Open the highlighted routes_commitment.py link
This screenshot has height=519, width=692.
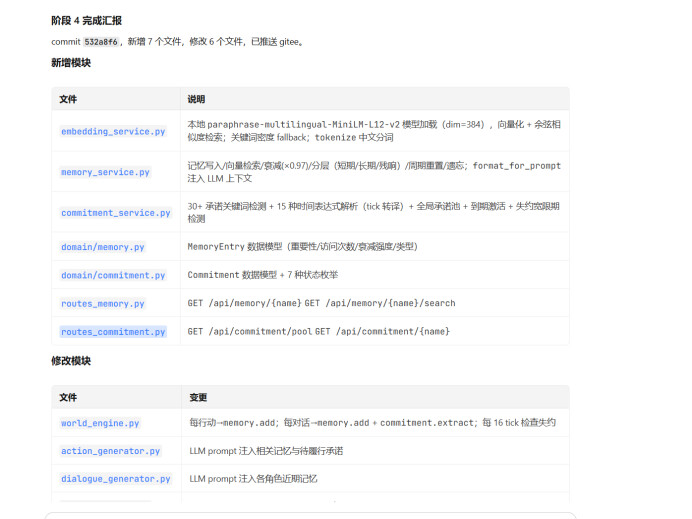coord(113,332)
